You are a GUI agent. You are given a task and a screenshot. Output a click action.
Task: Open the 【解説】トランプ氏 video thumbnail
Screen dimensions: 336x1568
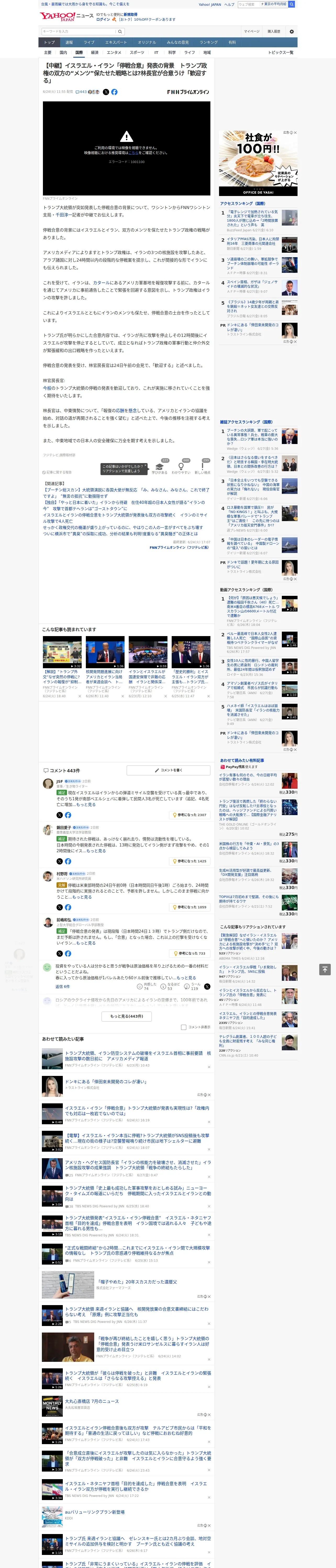[62, 652]
